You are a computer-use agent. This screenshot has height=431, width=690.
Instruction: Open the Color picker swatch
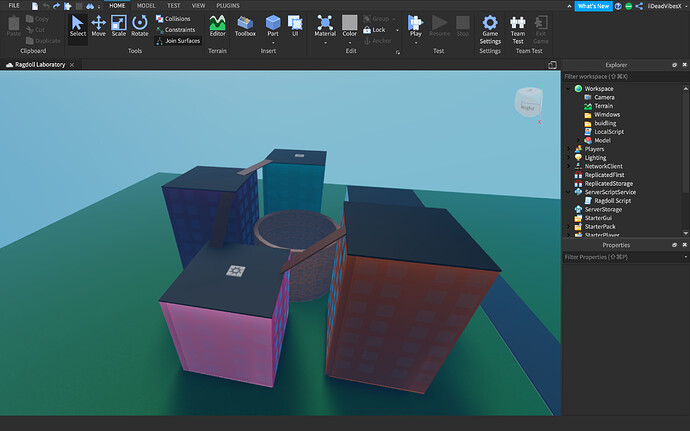coord(349,23)
